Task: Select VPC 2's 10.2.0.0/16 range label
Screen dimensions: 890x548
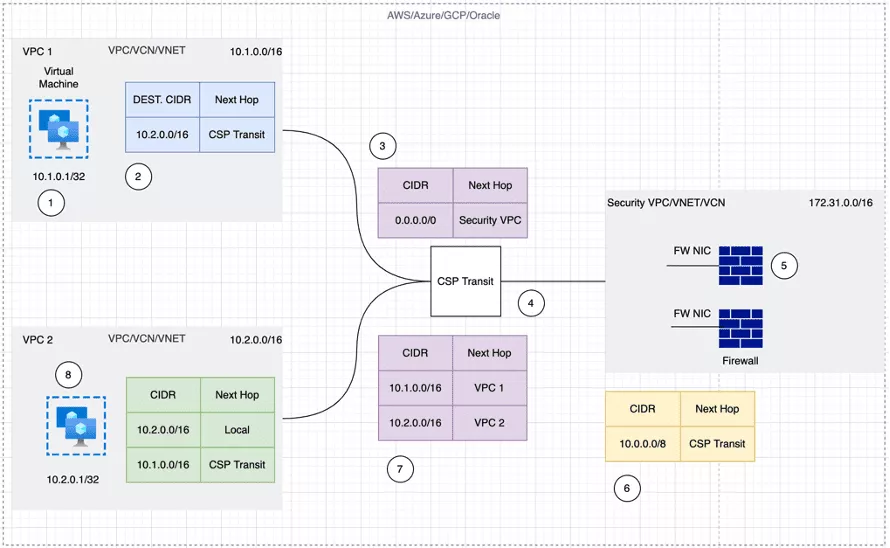Action: (x=256, y=340)
